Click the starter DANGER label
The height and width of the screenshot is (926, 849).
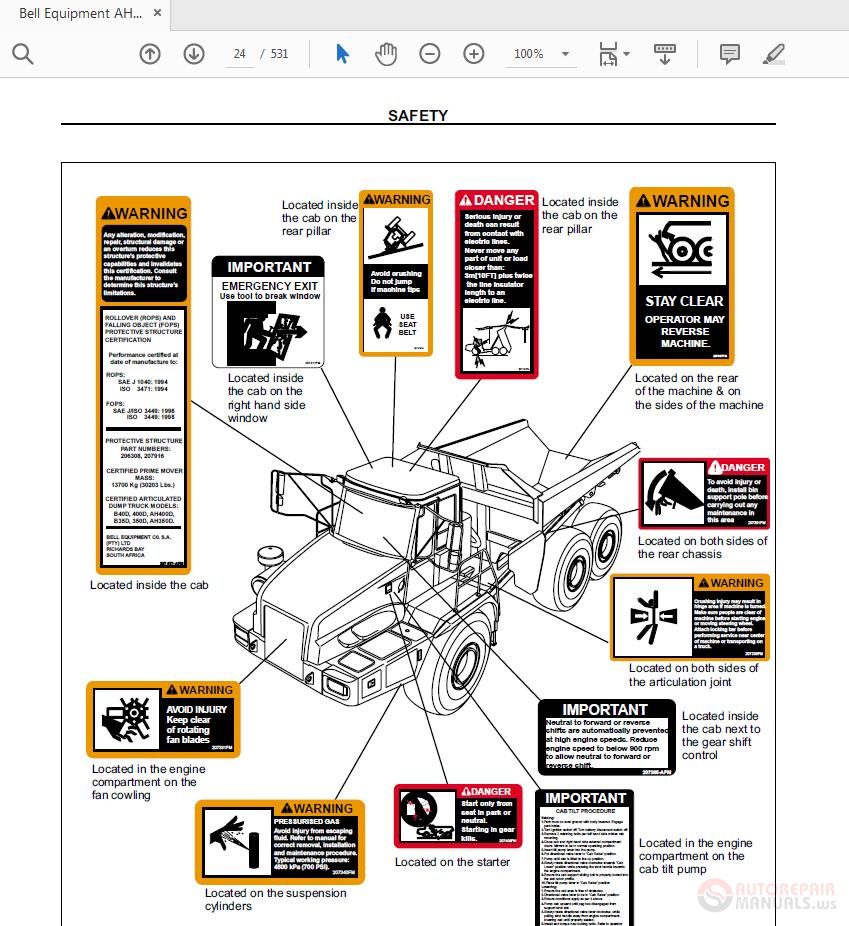(x=458, y=816)
